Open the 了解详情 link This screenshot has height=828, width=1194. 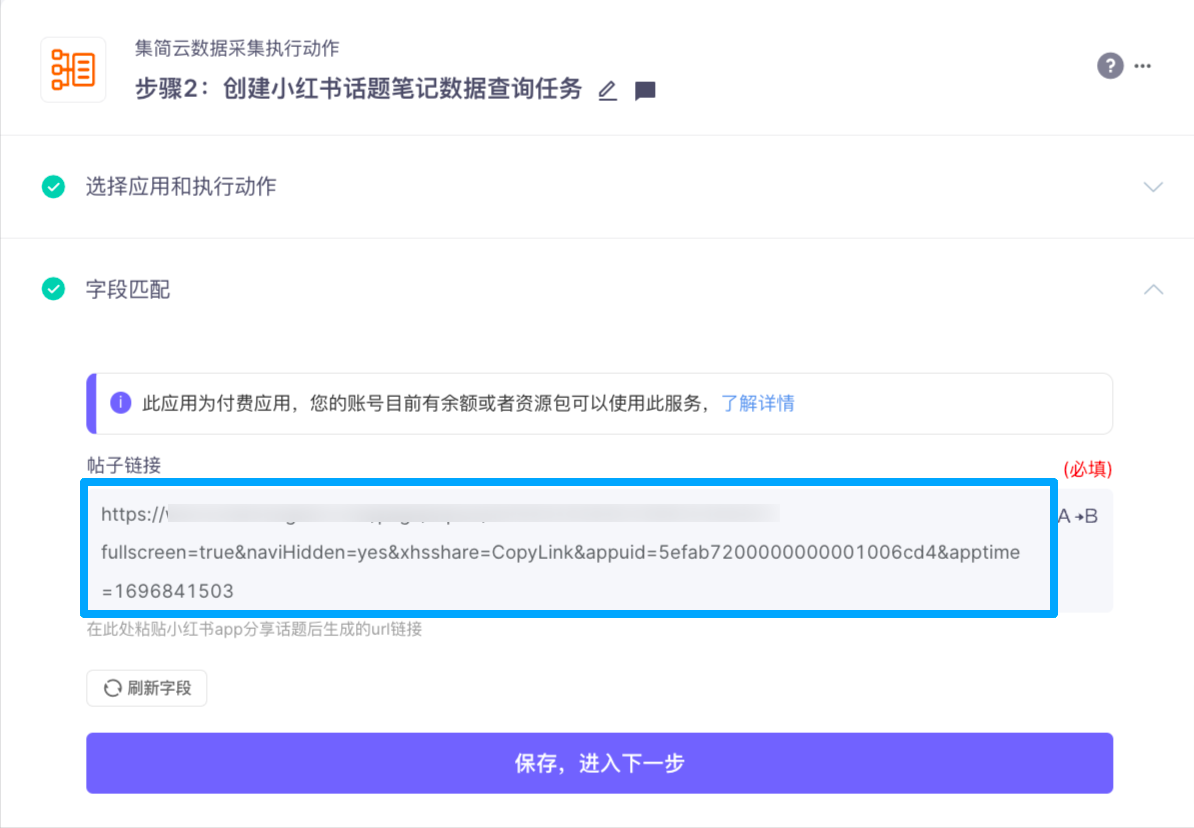758,403
